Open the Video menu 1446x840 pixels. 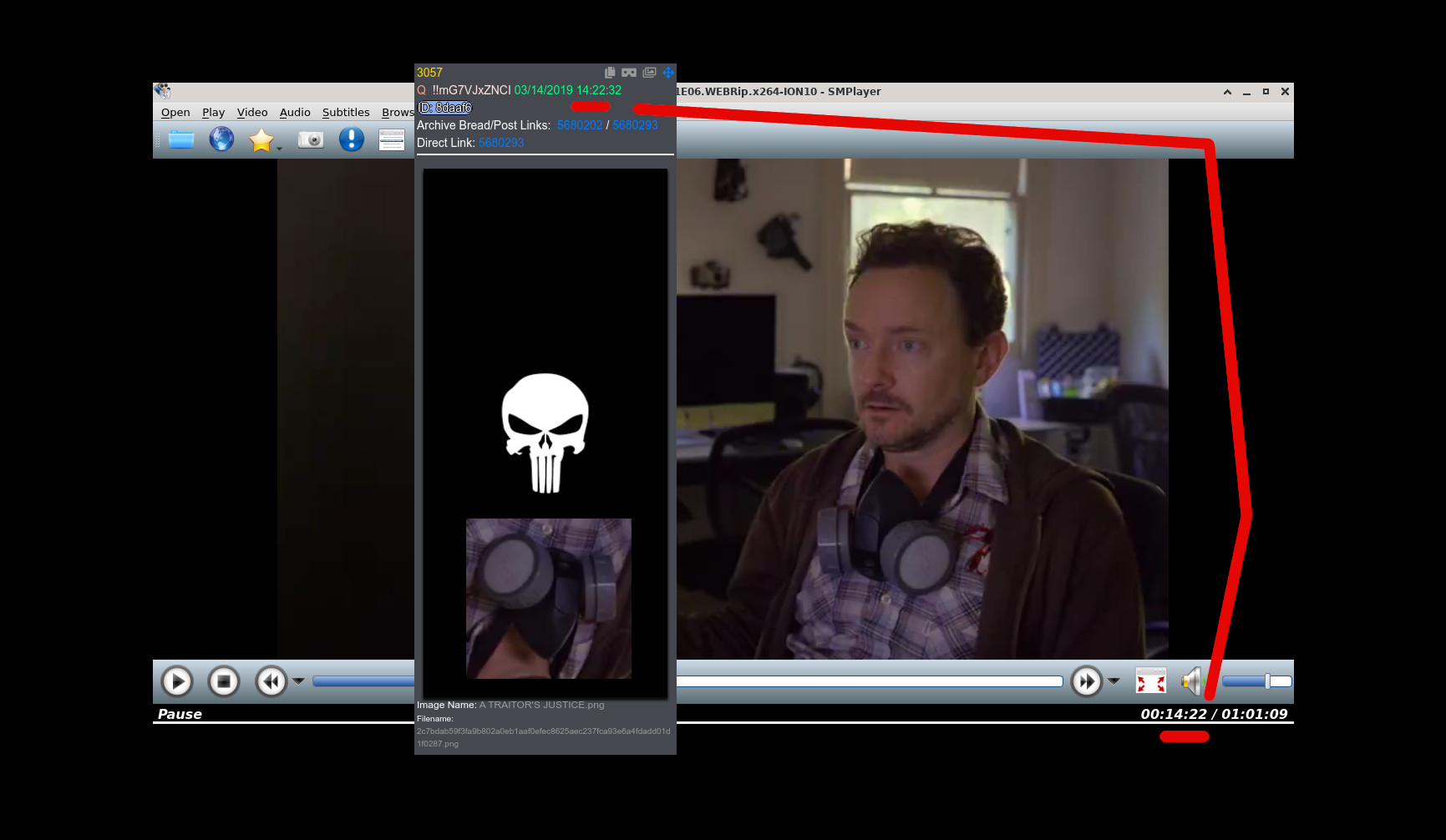[x=251, y=113]
